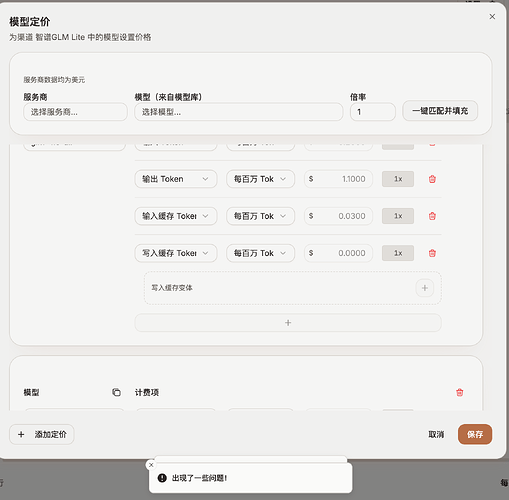Click the plus icon in 写入缓存变体 box

(425, 288)
